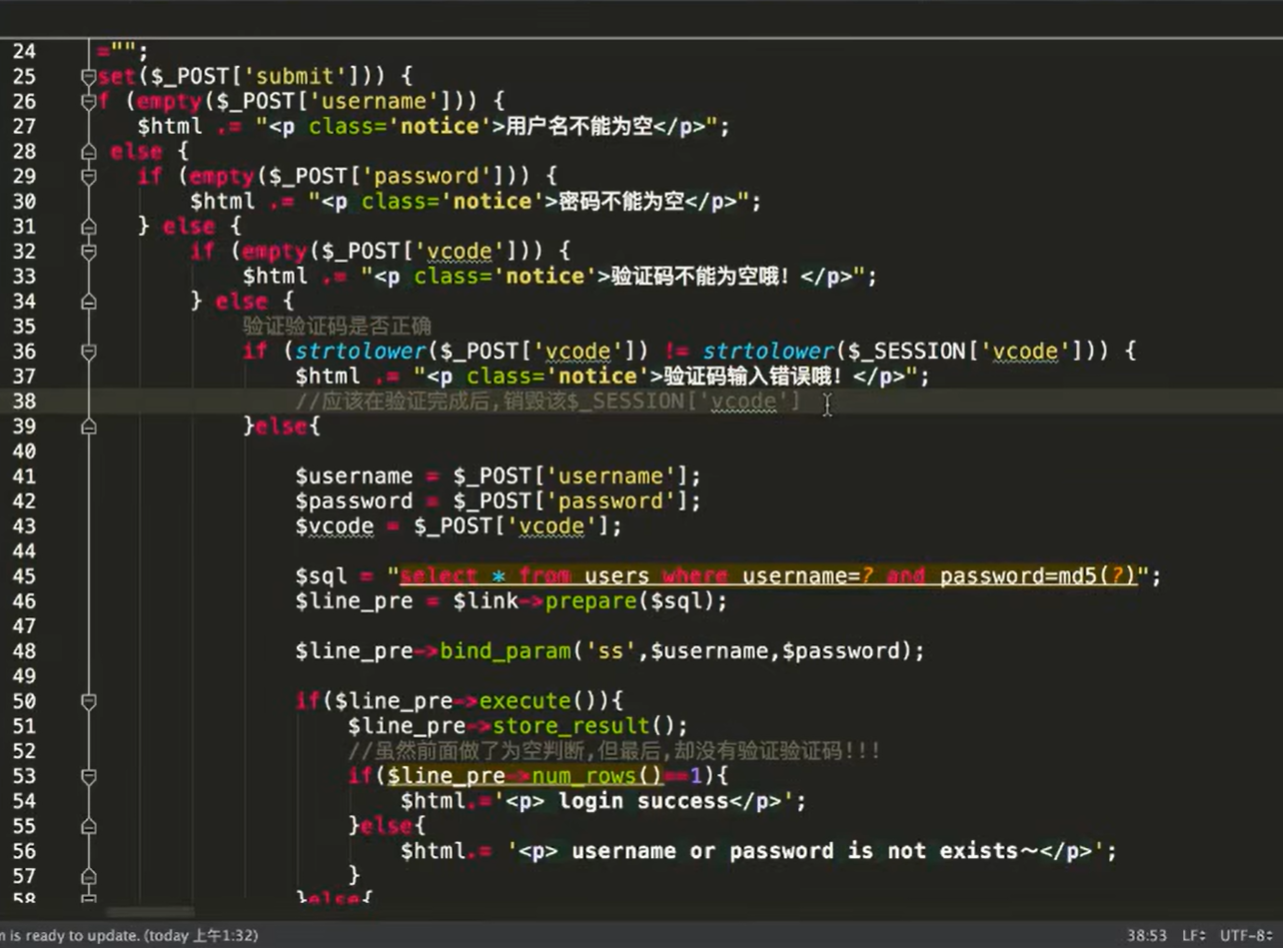This screenshot has width=1283, height=948.
Task: Click the comment on line 52 about vcode verification
Action: click(614, 752)
